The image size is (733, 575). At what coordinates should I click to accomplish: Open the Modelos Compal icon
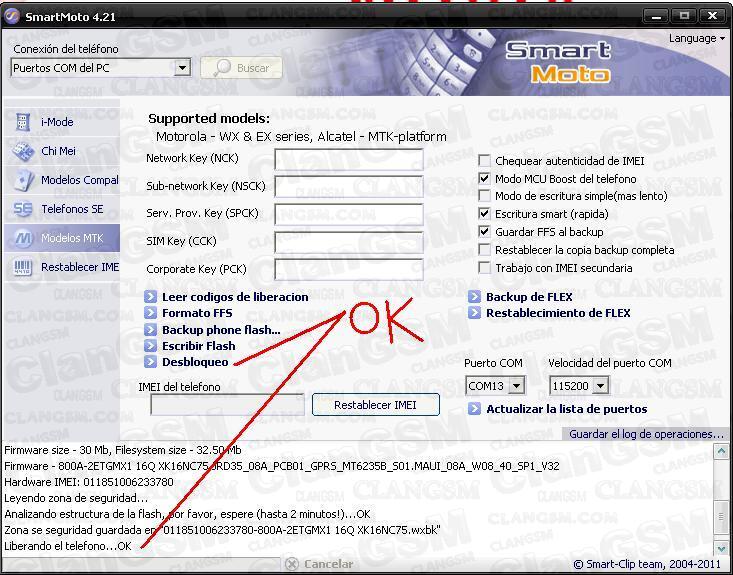click(x=23, y=181)
